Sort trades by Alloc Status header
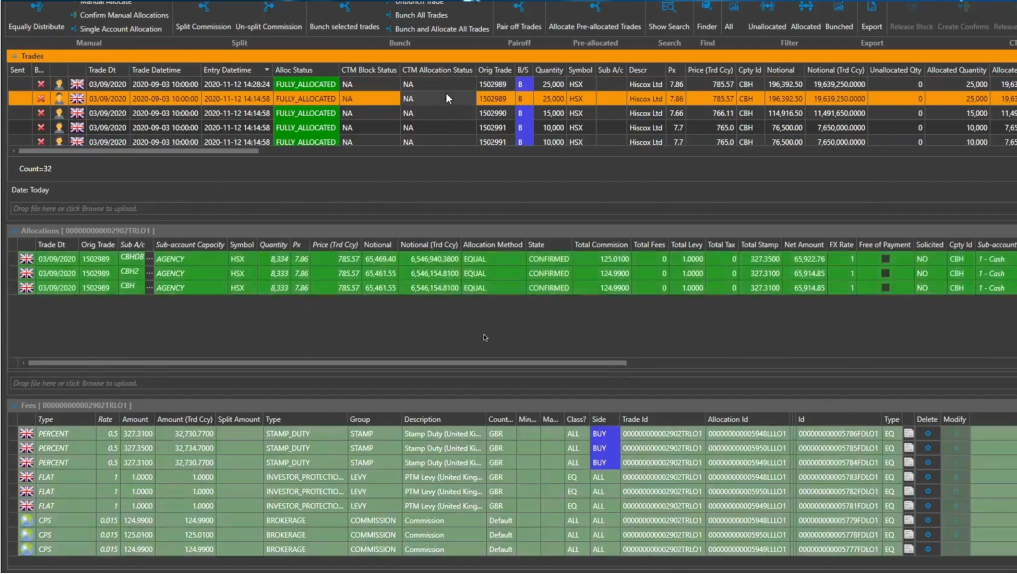Viewport: 1017px width, 574px height. coord(294,70)
